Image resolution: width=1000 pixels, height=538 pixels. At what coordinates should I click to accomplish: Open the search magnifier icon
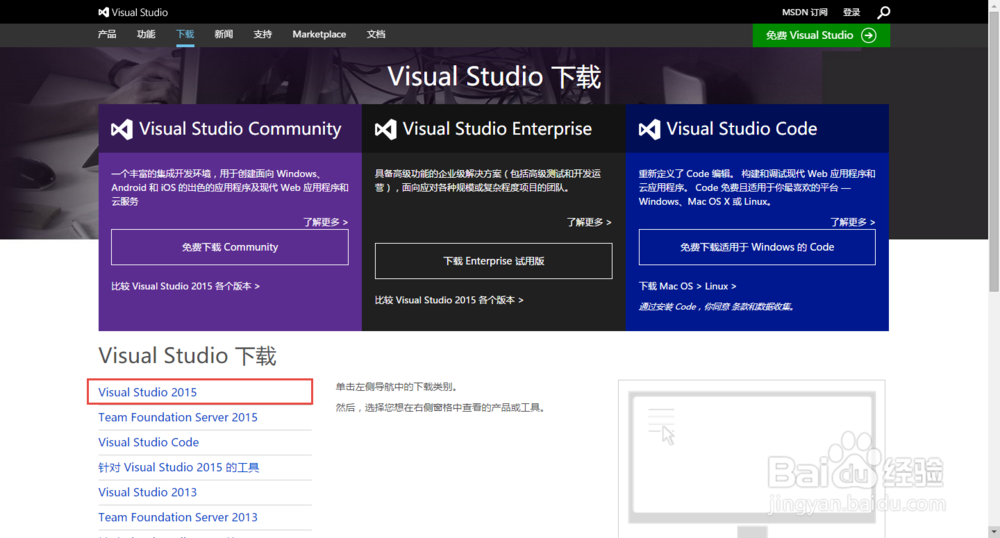pyautogui.click(x=883, y=12)
